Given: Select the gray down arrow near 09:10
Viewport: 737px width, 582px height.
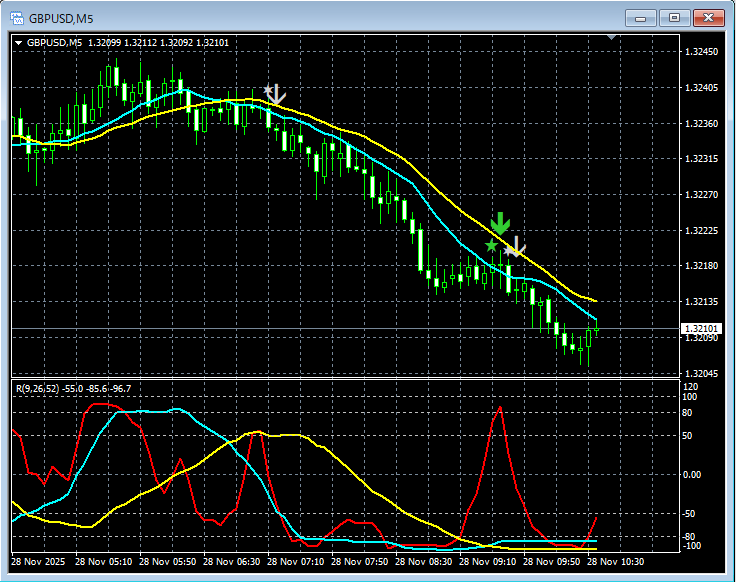Looking at the screenshot, I should [517, 246].
